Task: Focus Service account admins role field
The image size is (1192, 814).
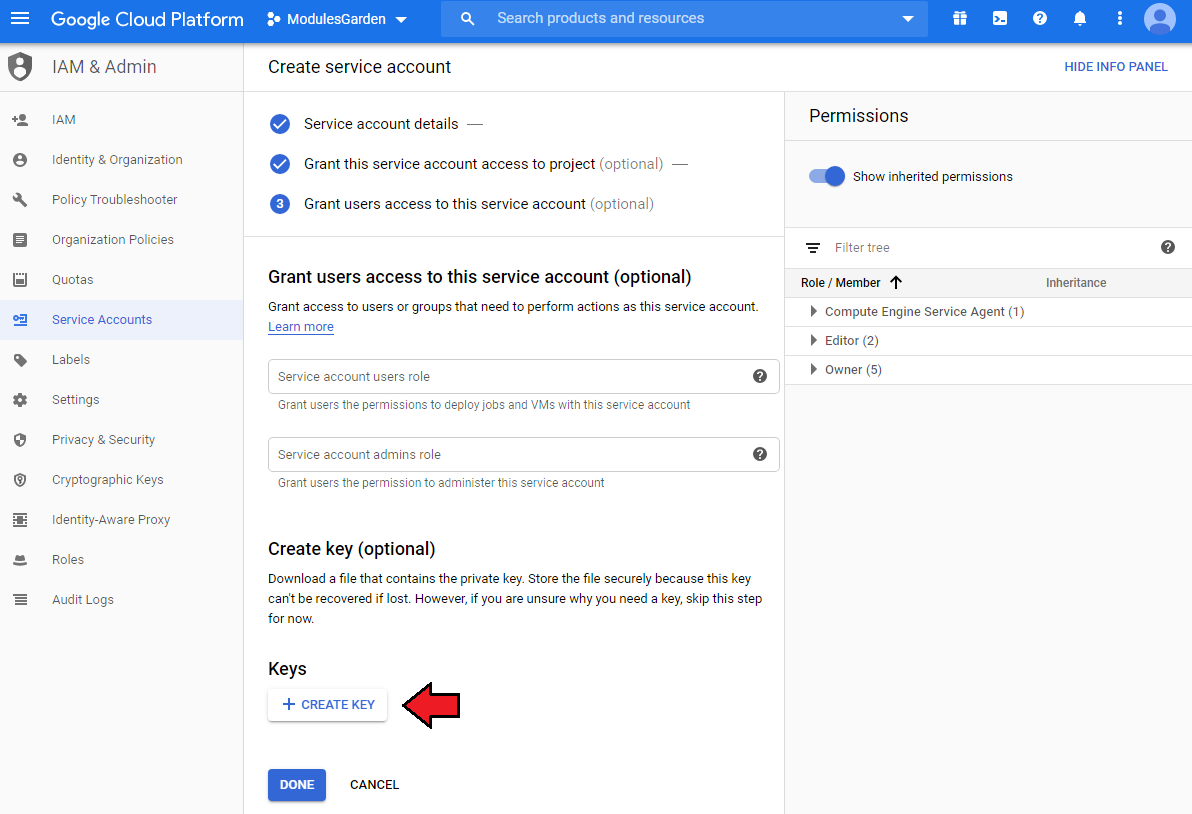Action: tap(523, 455)
